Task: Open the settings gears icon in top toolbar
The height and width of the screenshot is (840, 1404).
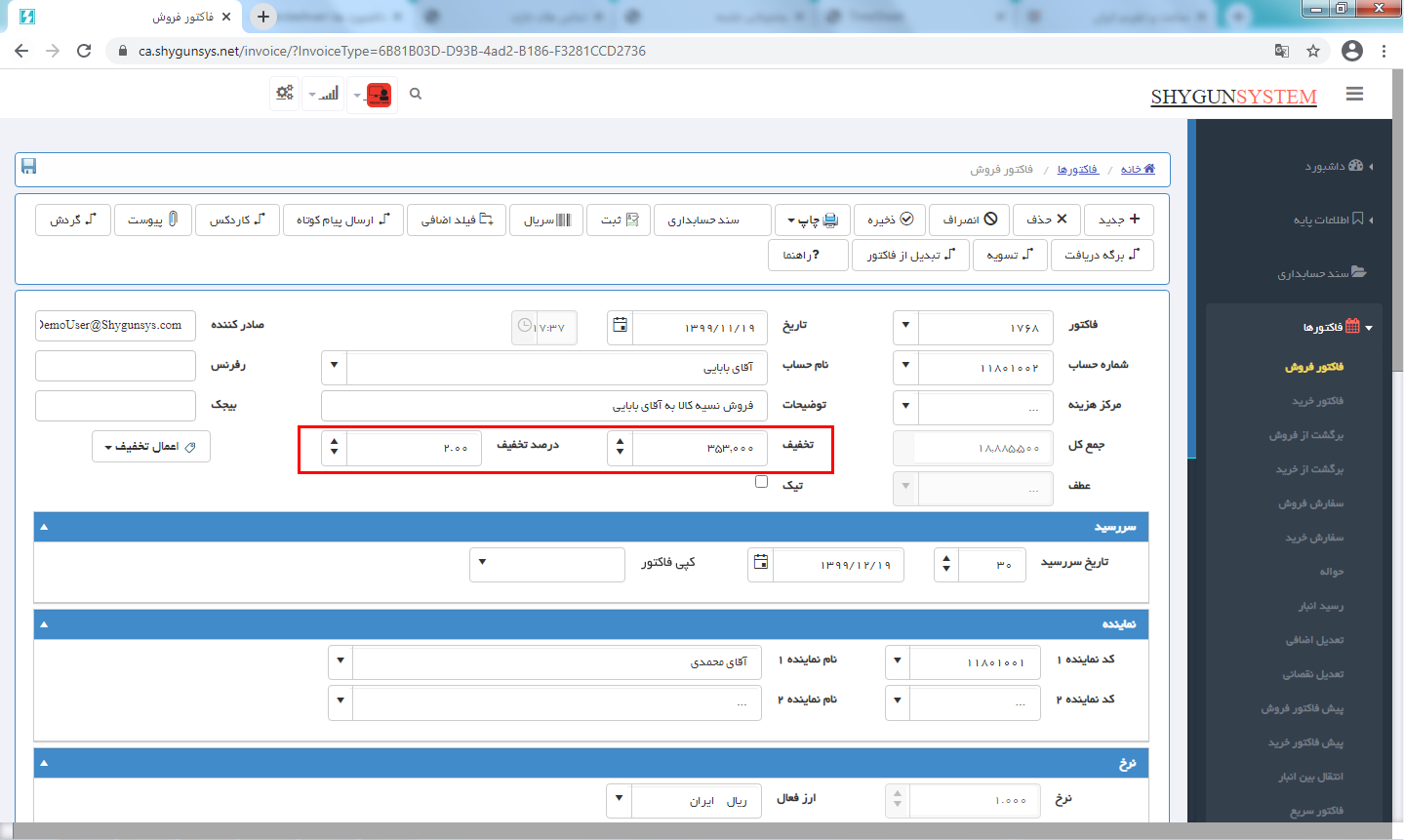Action: [283, 94]
